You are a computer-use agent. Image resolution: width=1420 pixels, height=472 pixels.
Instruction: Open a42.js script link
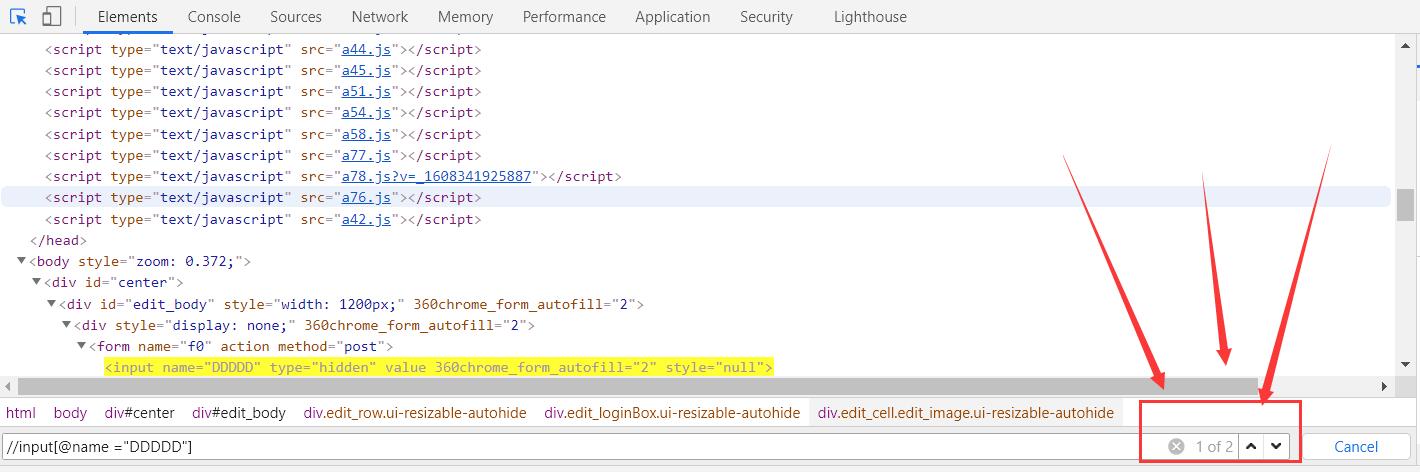[x=366, y=219]
